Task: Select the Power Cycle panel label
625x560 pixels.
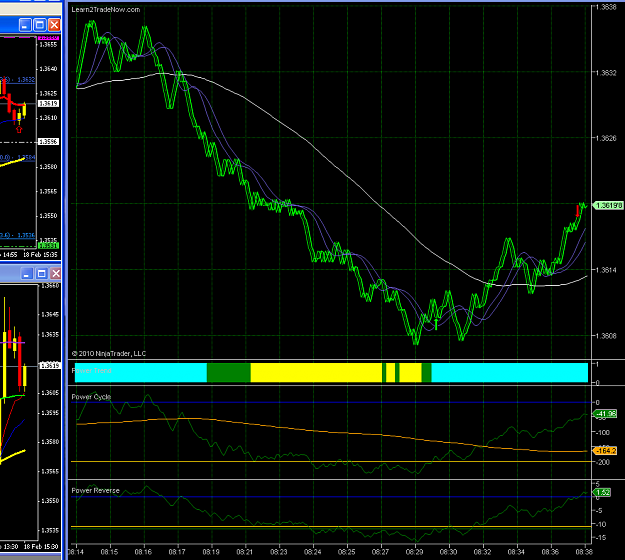Action: click(91, 397)
